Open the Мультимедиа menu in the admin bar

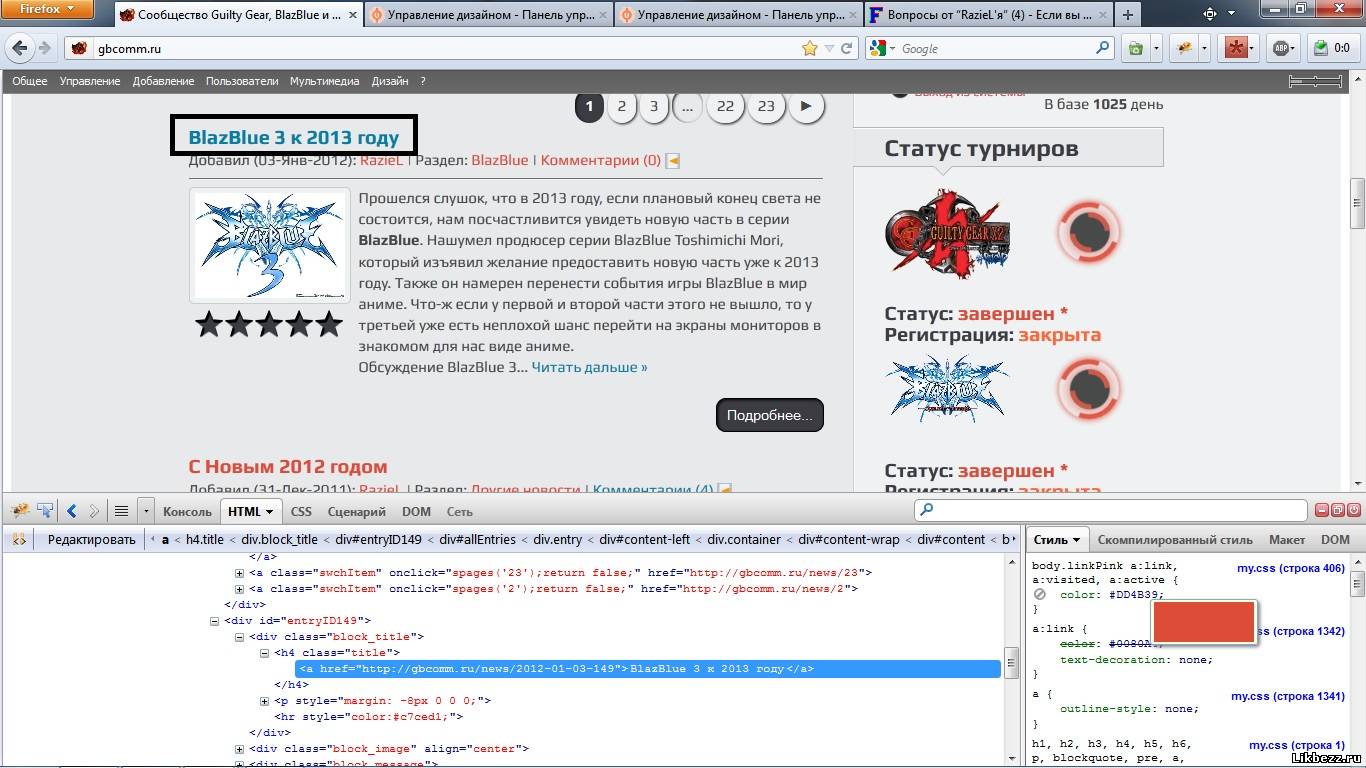(x=324, y=81)
